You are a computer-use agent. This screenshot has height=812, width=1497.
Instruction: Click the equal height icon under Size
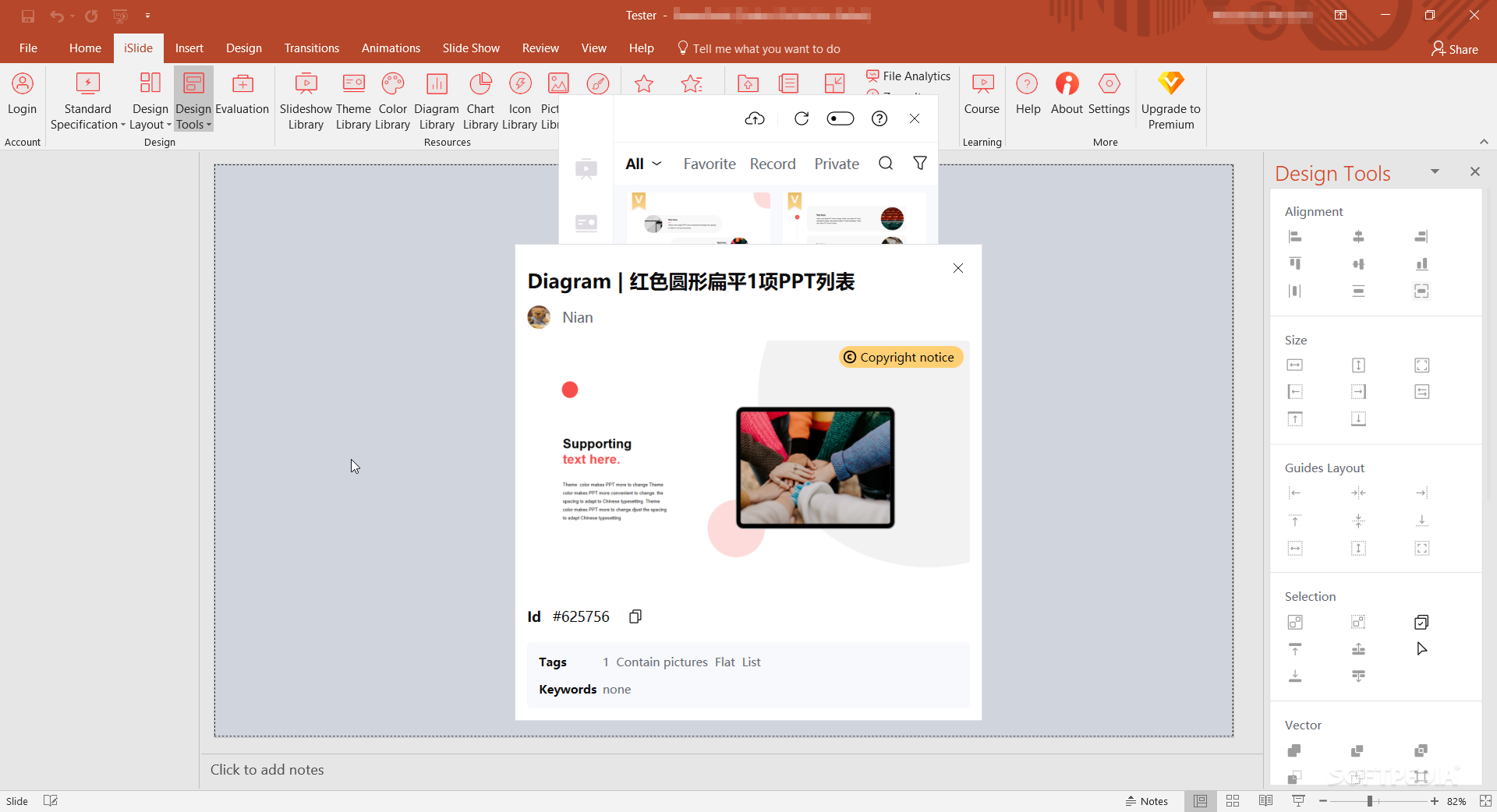(x=1358, y=365)
